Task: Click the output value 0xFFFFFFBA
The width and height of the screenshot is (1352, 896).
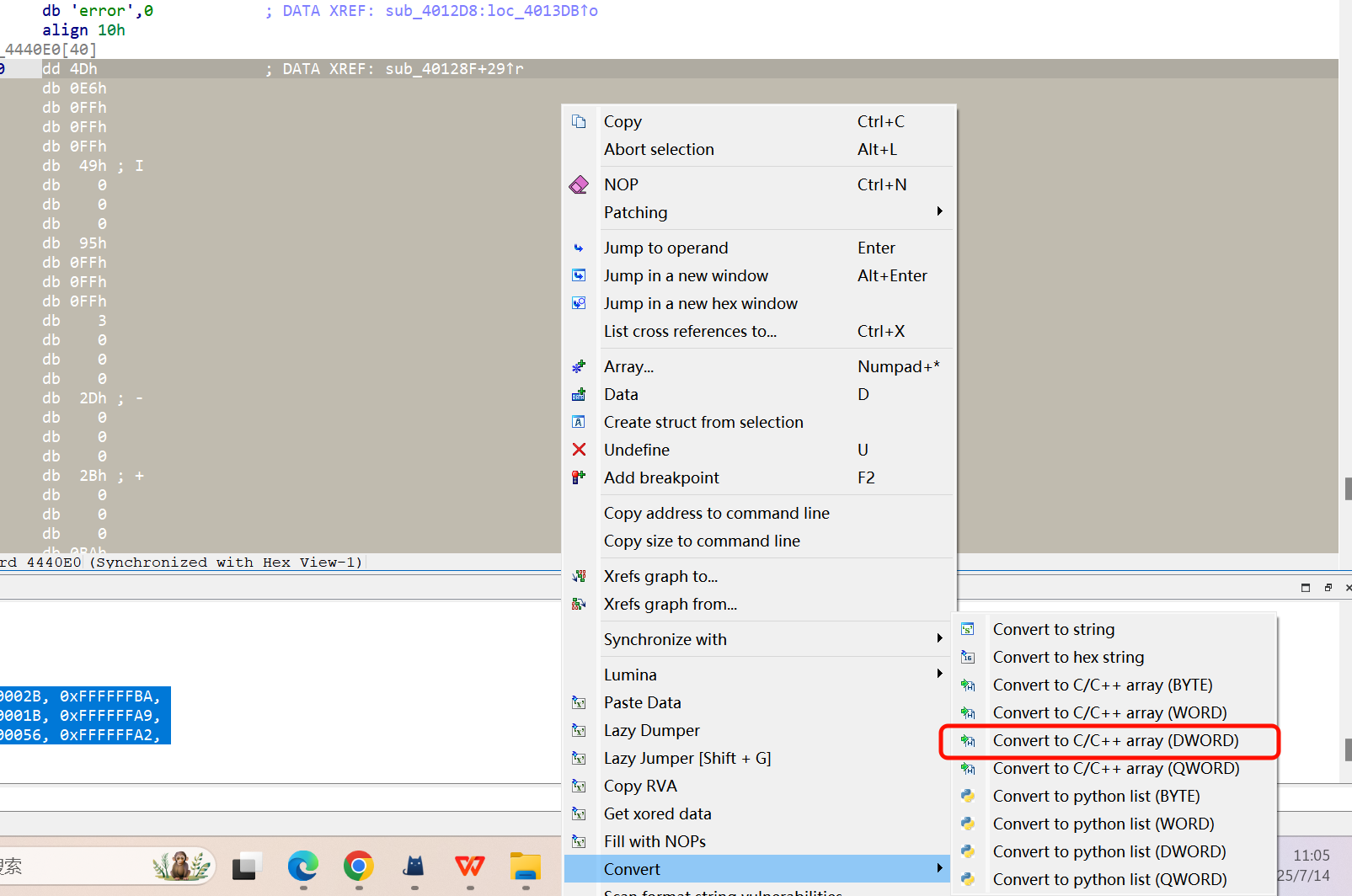Action: click(105, 696)
